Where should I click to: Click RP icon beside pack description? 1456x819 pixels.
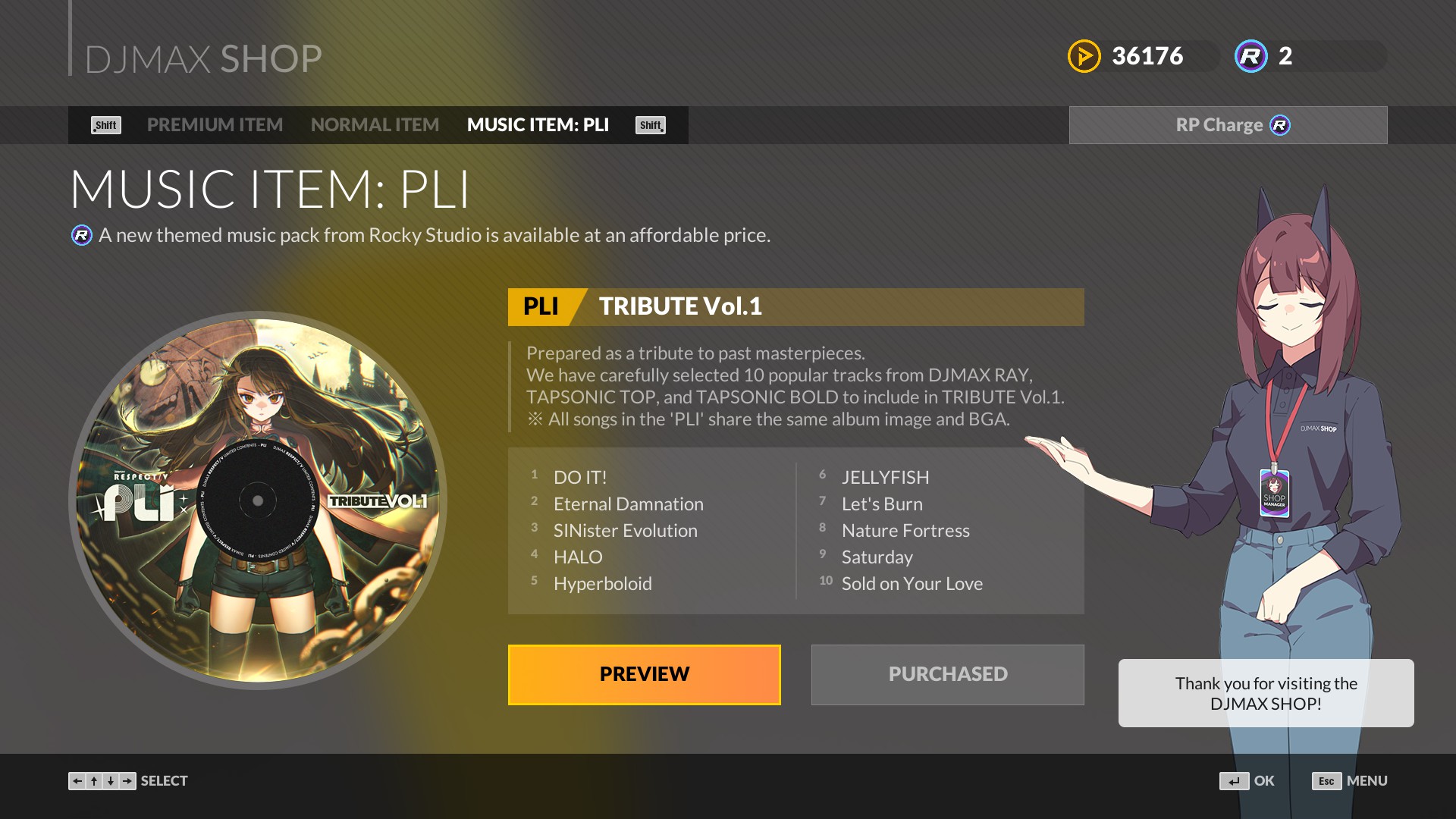pos(82,235)
